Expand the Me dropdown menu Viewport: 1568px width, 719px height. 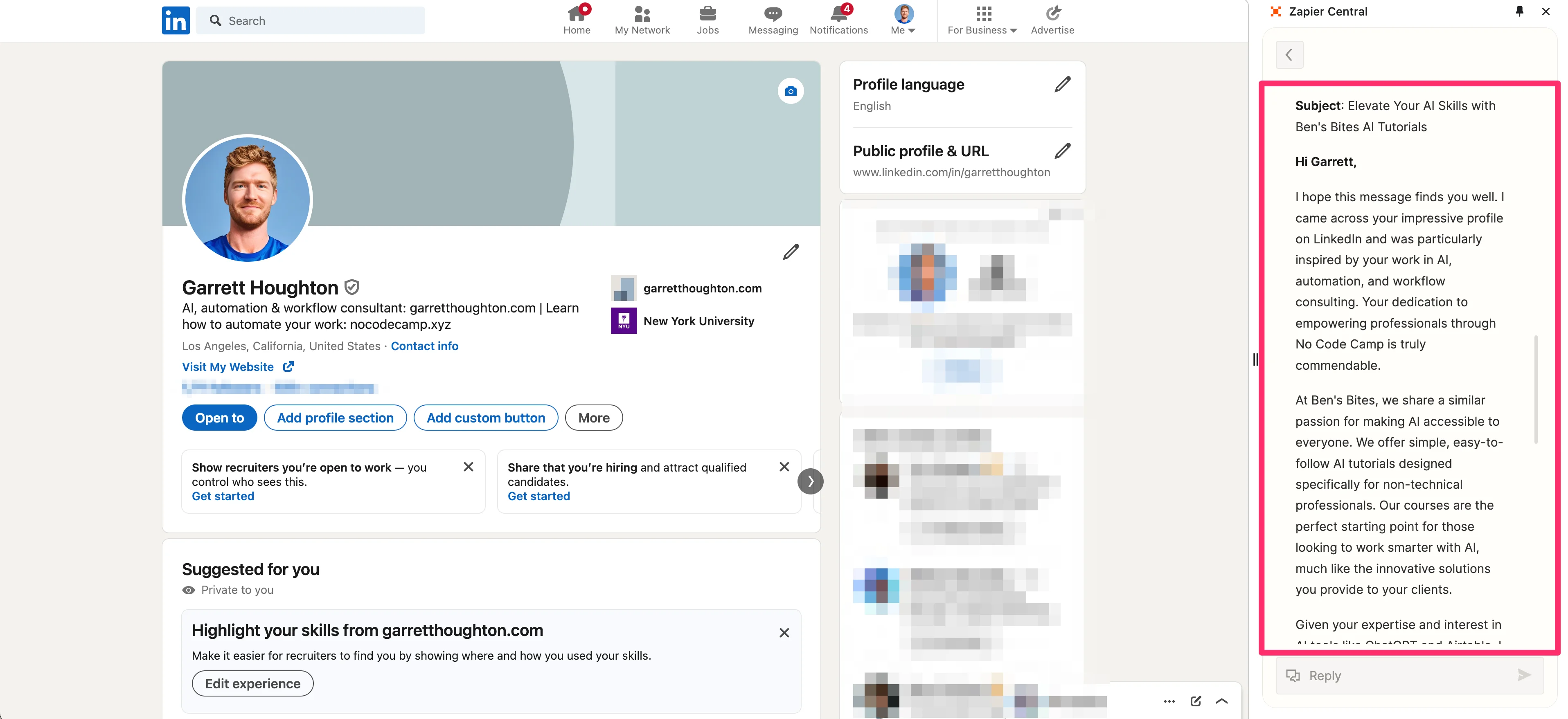click(903, 21)
